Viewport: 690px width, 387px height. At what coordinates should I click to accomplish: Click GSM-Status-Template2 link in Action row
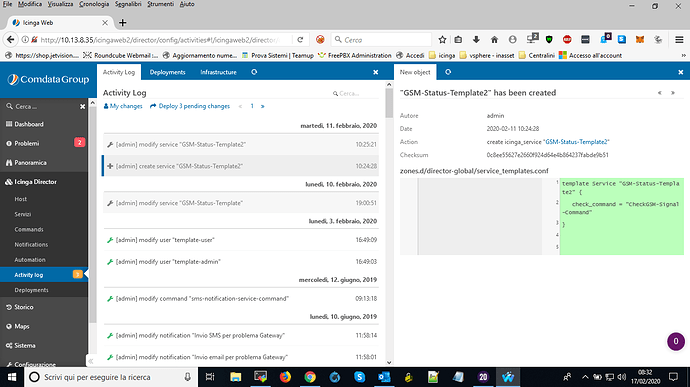click(576, 142)
